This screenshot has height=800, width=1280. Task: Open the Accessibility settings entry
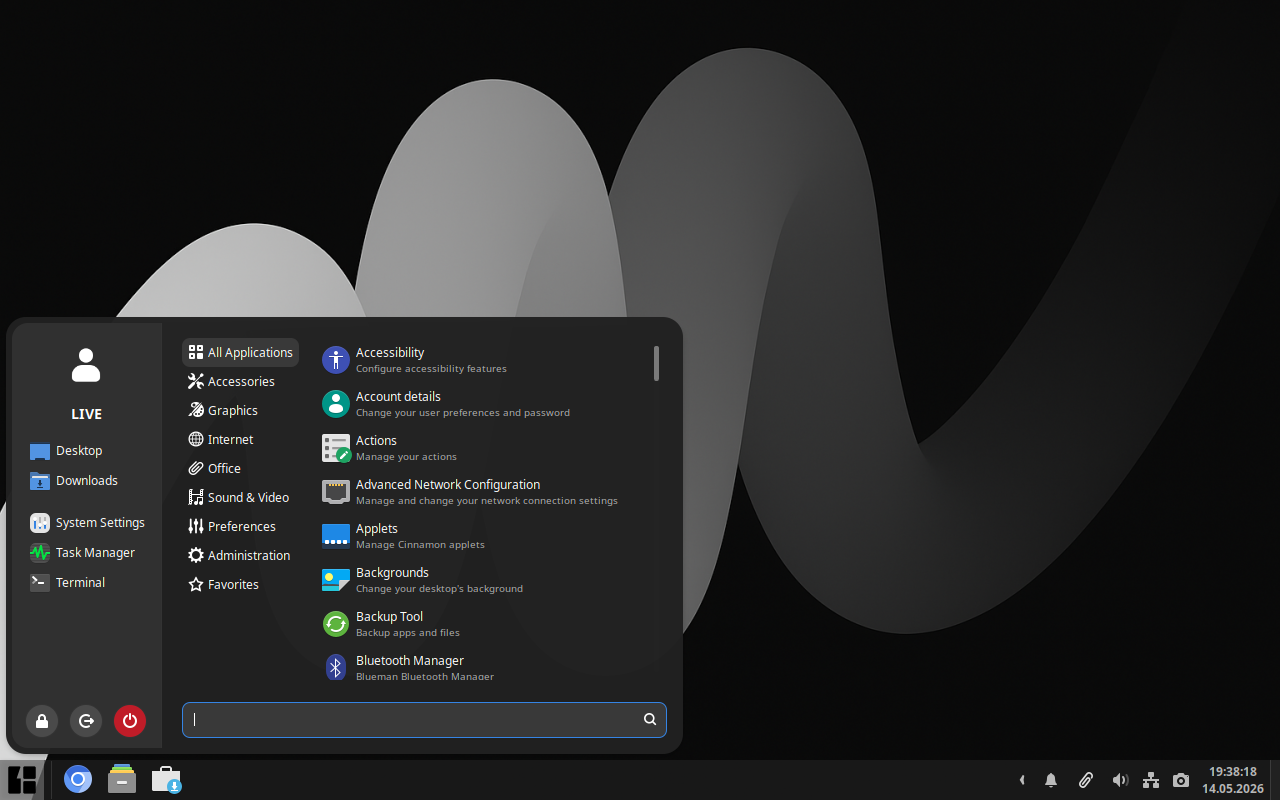pos(485,360)
